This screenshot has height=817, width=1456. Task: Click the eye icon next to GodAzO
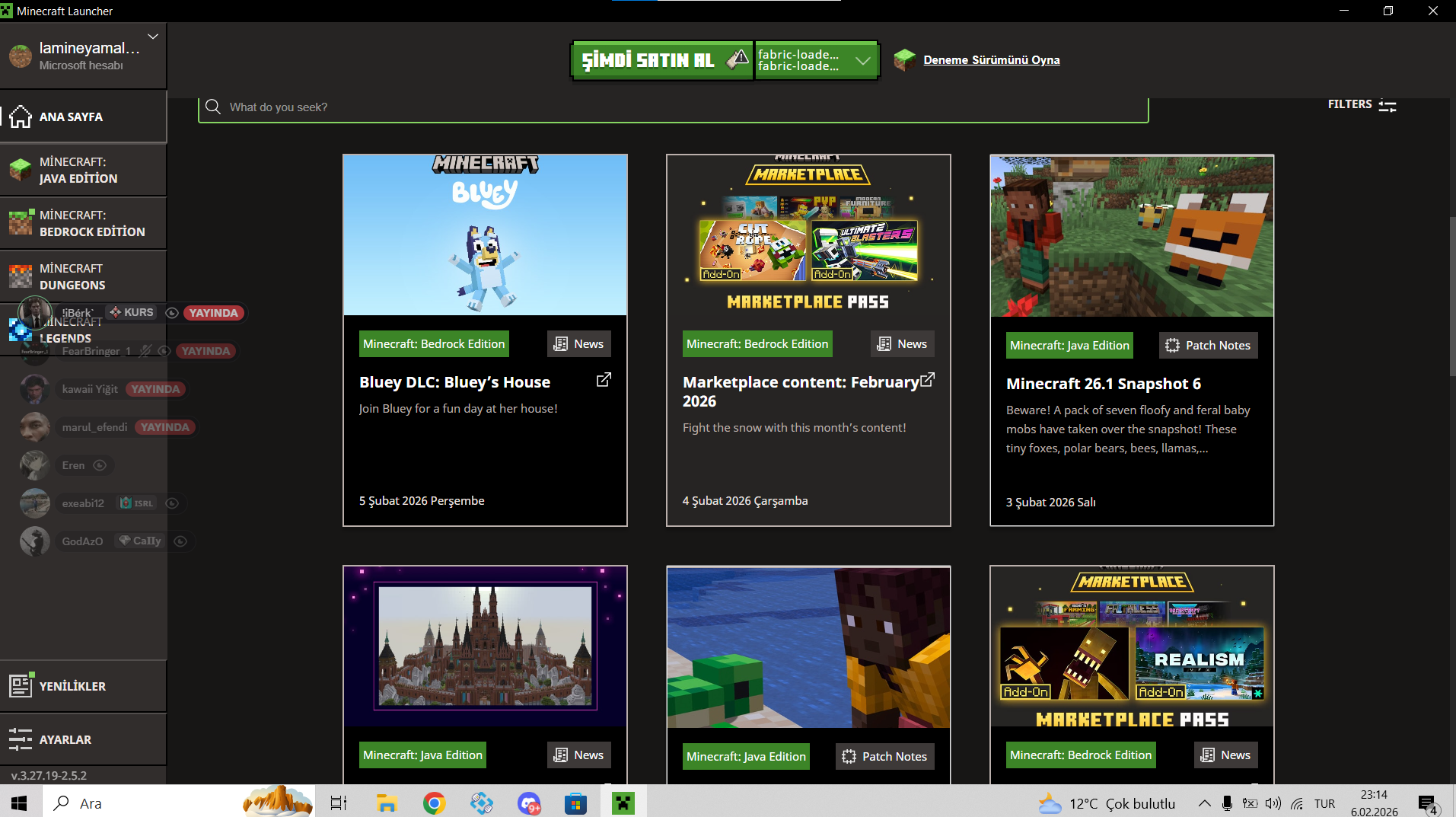point(180,541)
